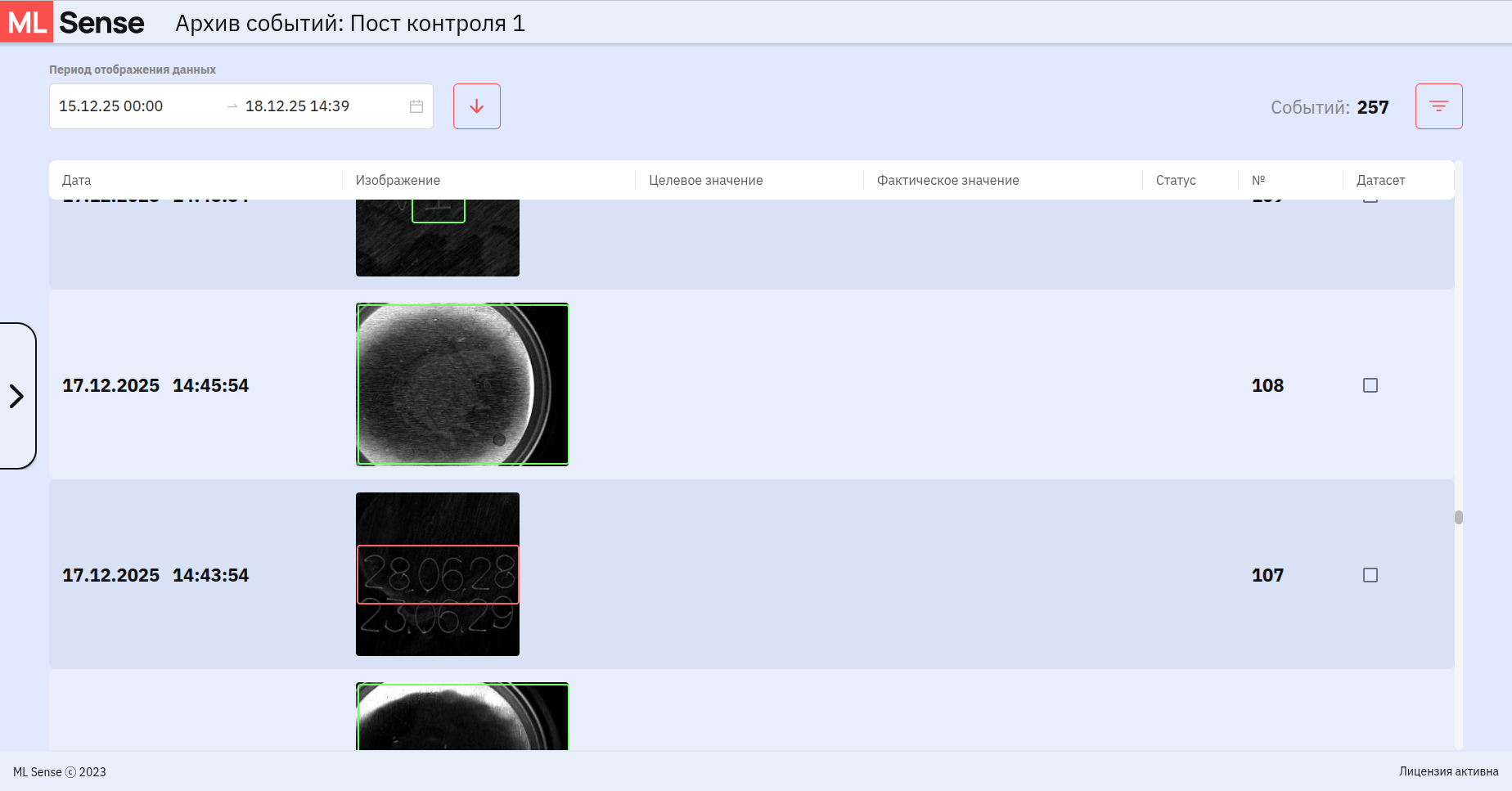Screen dimensions: 1512x791
Task: Click the ML Sense © 2023 footer text
Action: point(60,772)
